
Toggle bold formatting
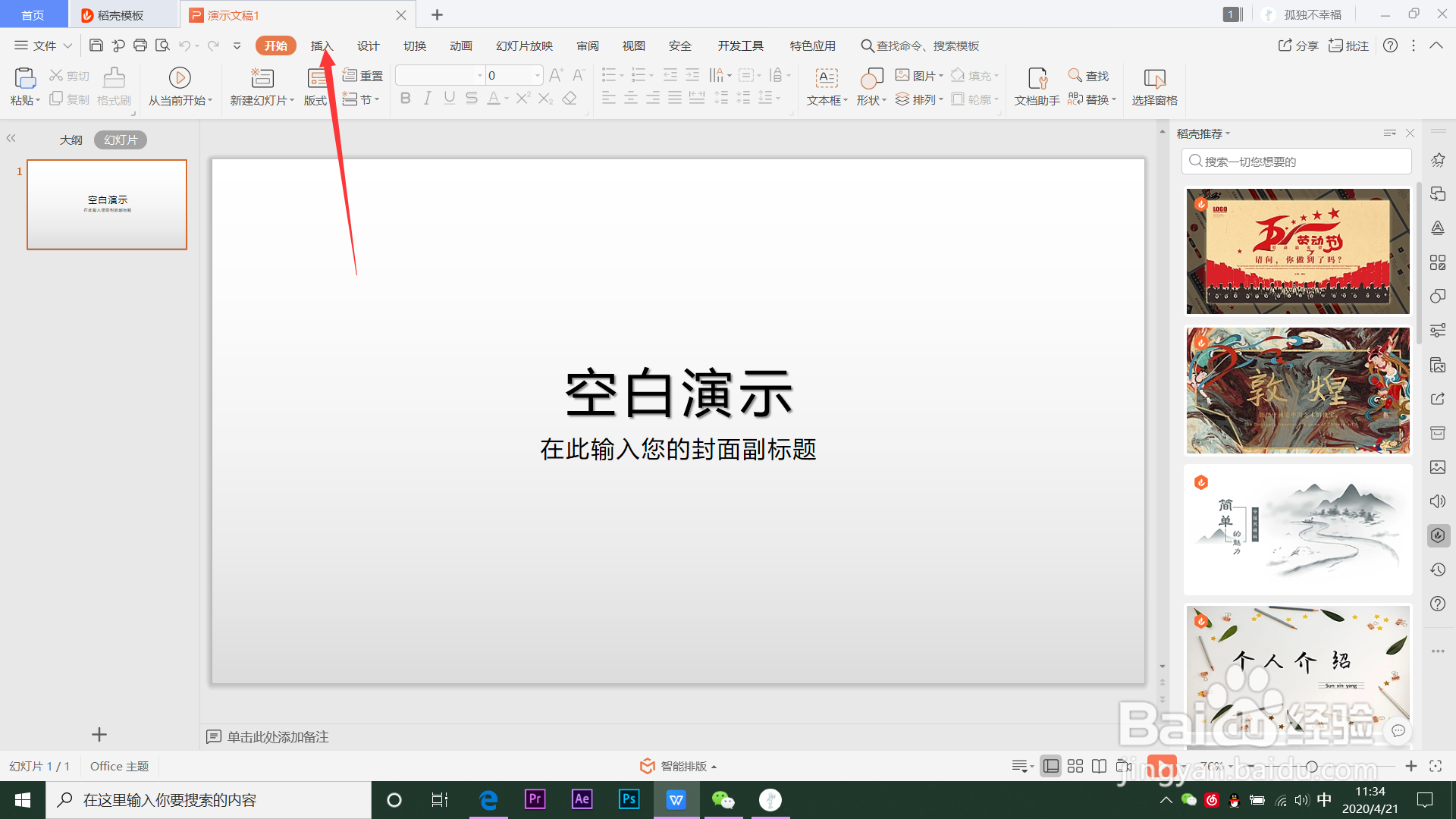coord(405,99)
